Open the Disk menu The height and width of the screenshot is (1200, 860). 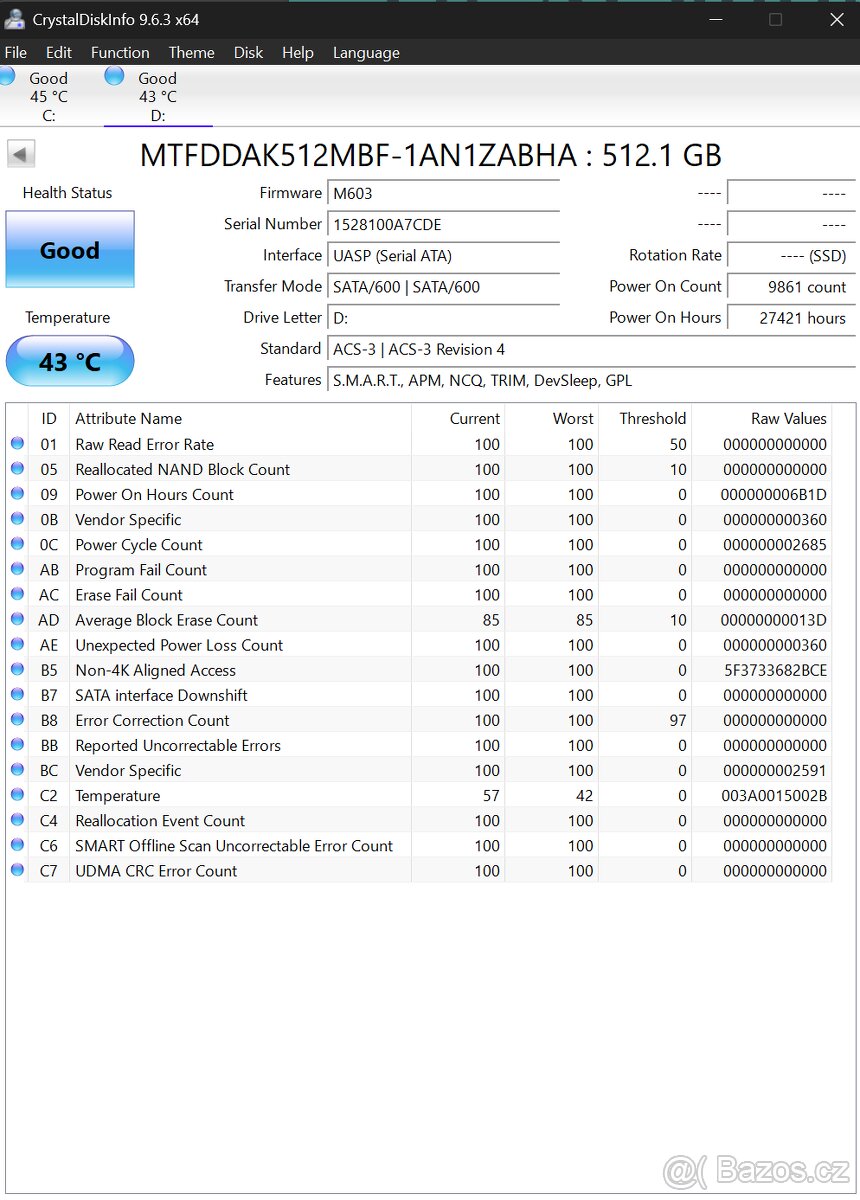[x=248, y=53]
